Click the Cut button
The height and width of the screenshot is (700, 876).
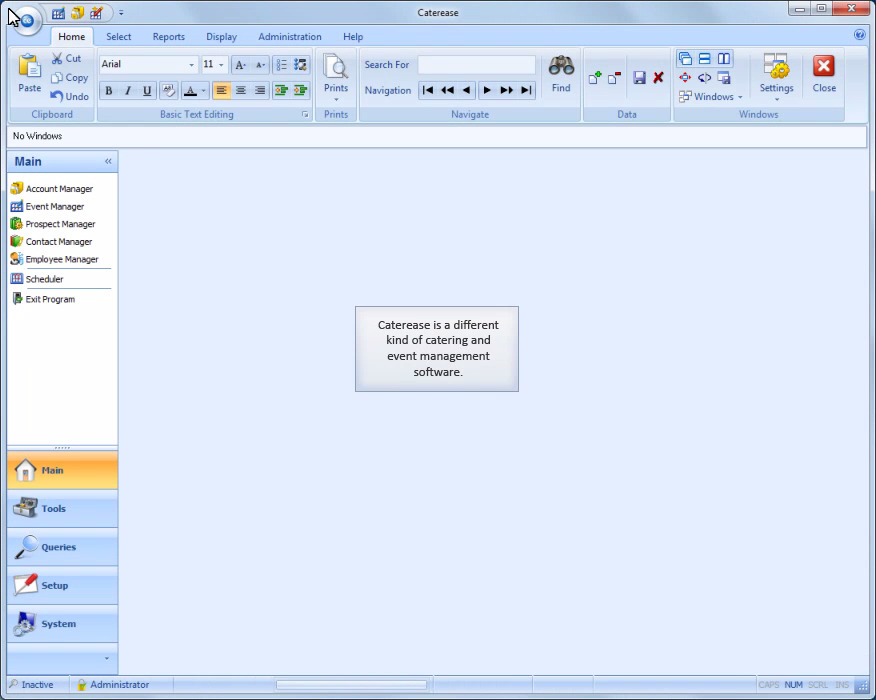pyautogui.click(x=66, y=58)
